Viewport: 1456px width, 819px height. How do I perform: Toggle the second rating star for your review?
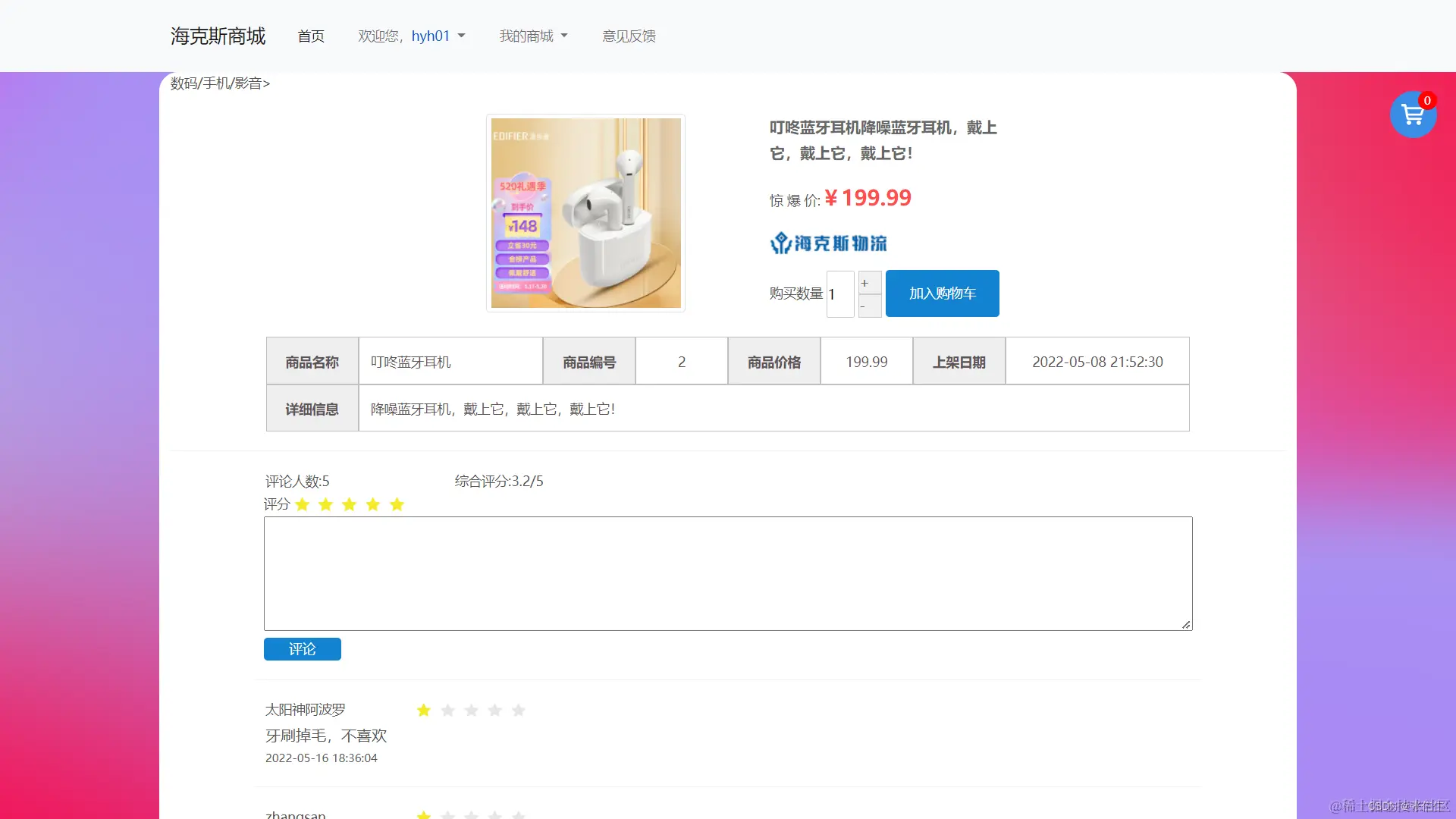pyautogui.click(x=325, y=504)
